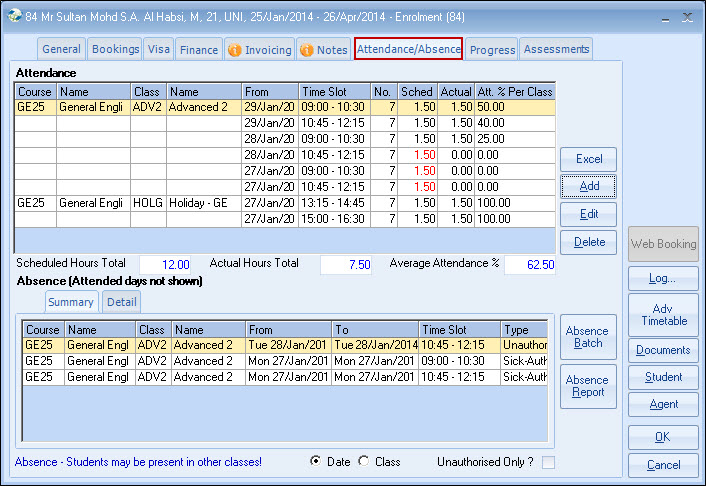Click the Delete button

coord(588,242)
